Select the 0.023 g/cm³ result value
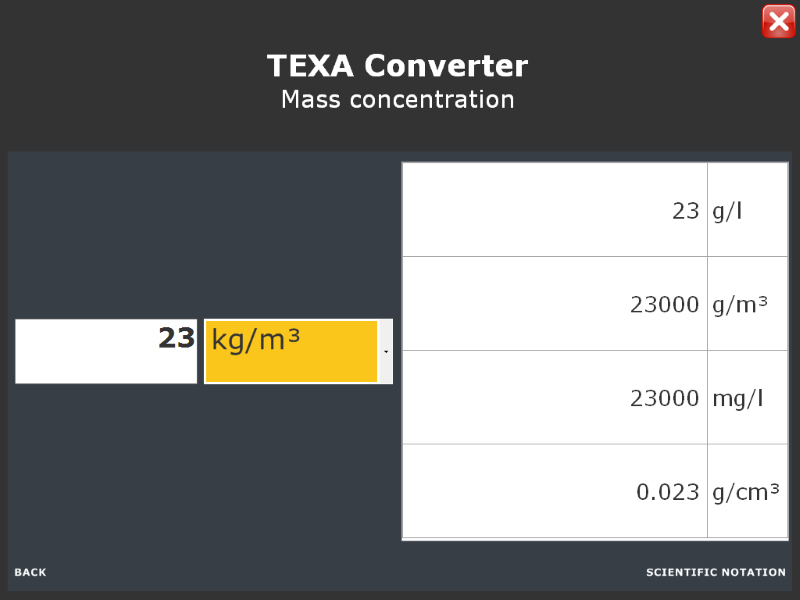The width and height of the screenshot is (800, 600). click(x=555, y=491)
